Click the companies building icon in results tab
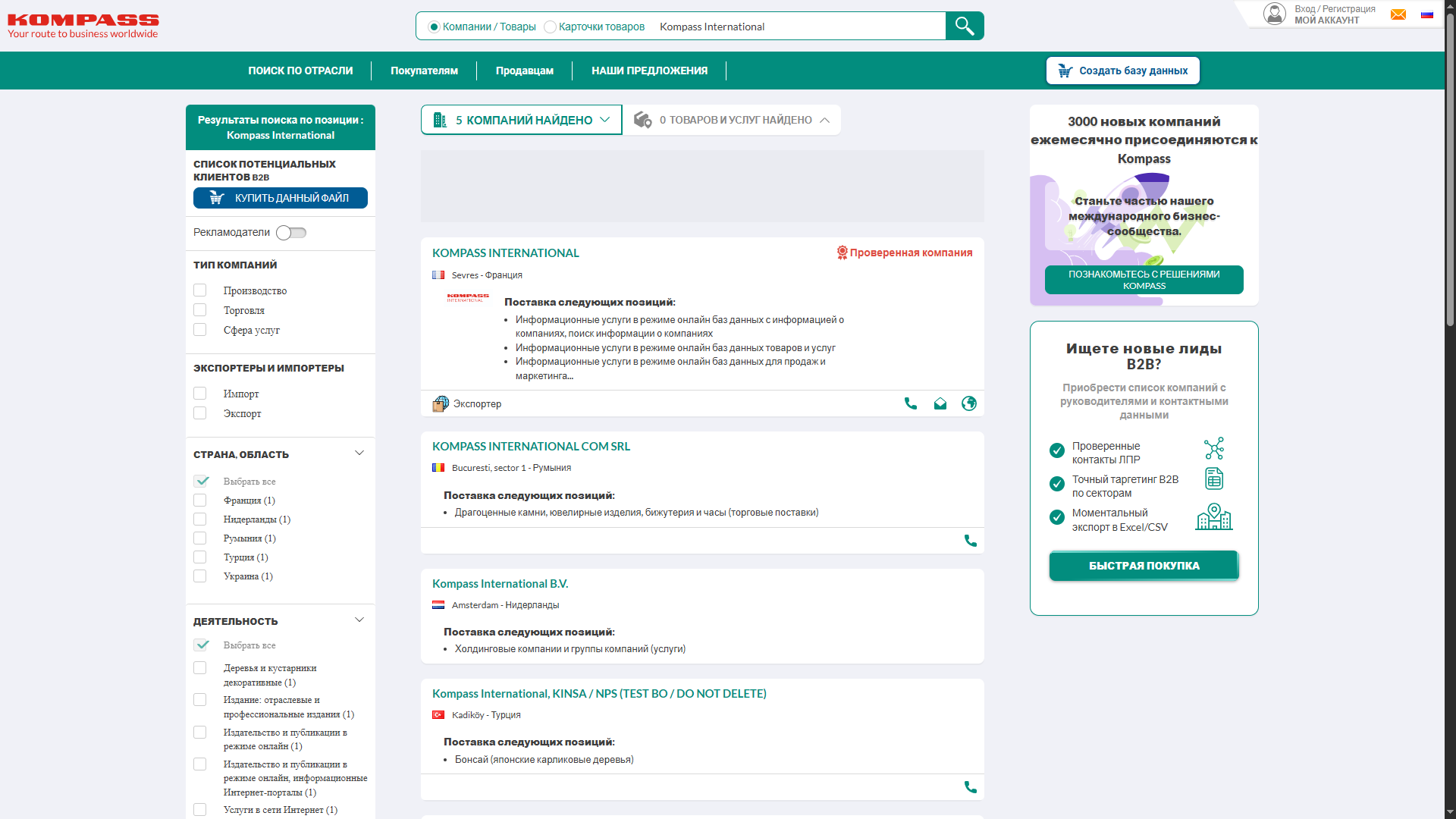 click(x=440, y=120)
